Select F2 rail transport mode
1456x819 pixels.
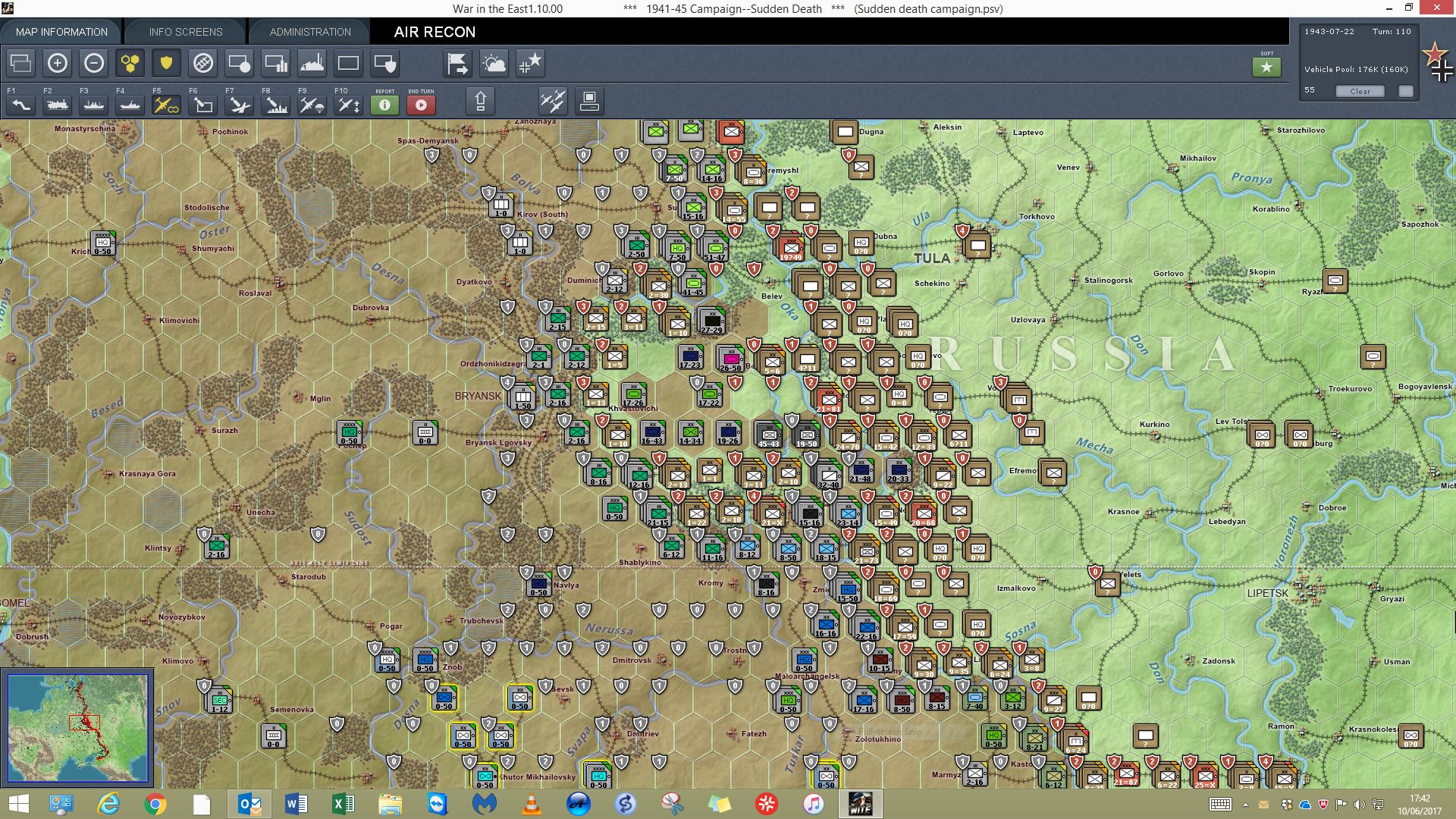click(x=58, y=105)
